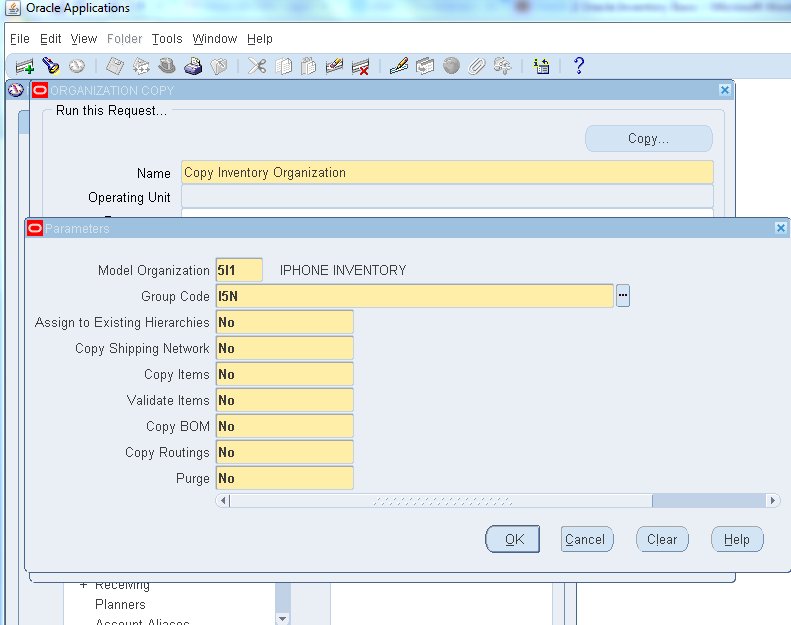Image resolution: width=791 pixels, height=625 pixels.
Task: Click the Copy Shipping Network field
Action: click(285, 348)
